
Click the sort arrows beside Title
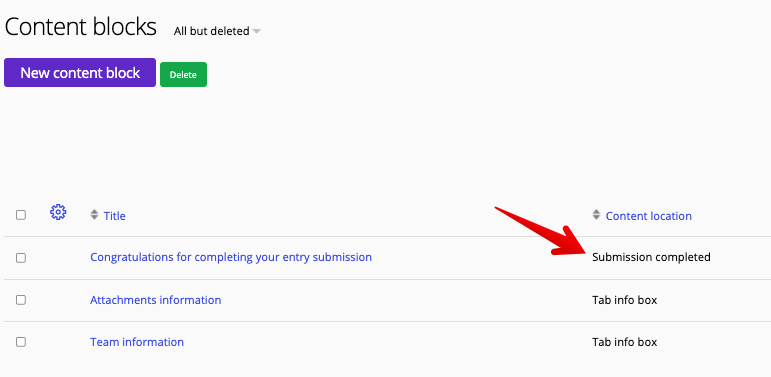pos(94,215)
